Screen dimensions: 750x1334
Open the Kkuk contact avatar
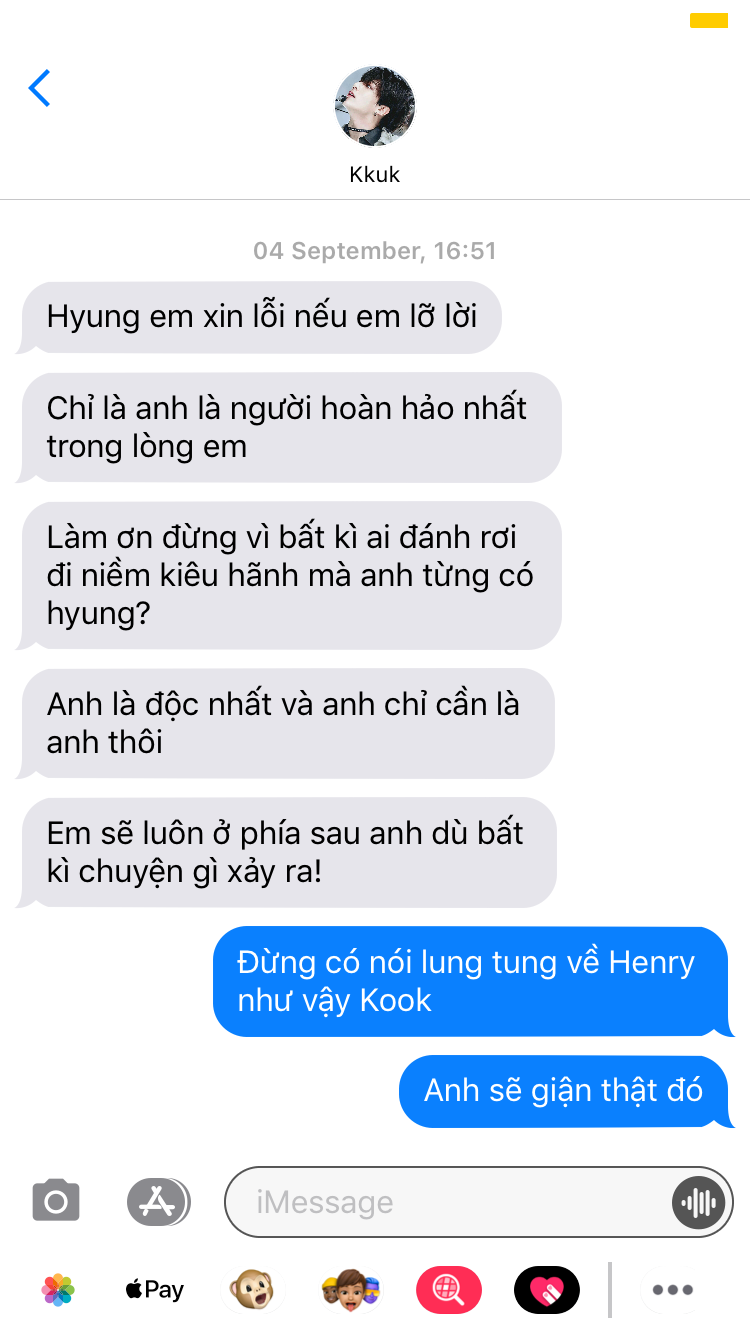(x=375, y=107)
